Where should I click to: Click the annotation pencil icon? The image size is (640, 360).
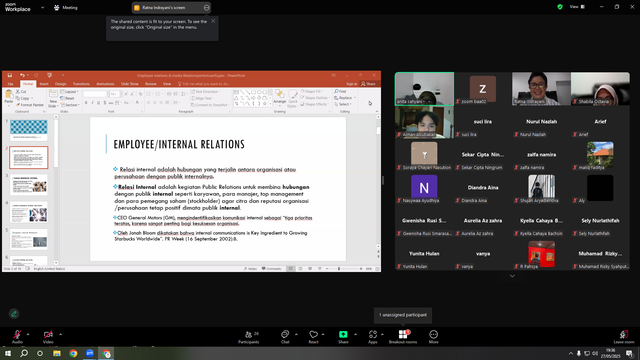[x=14, y=313]
